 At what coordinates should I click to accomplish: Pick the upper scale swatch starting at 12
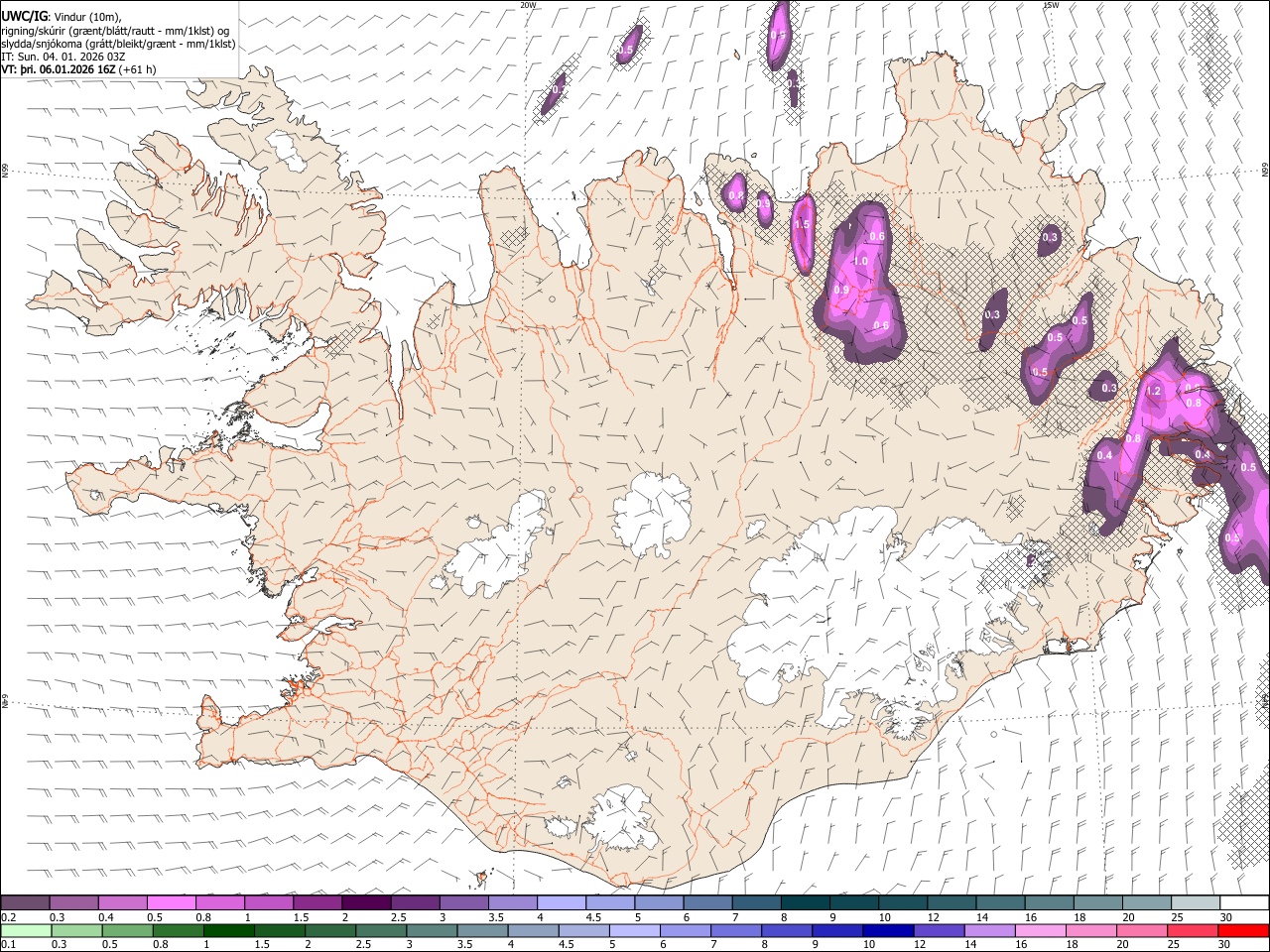coord(952,902)
